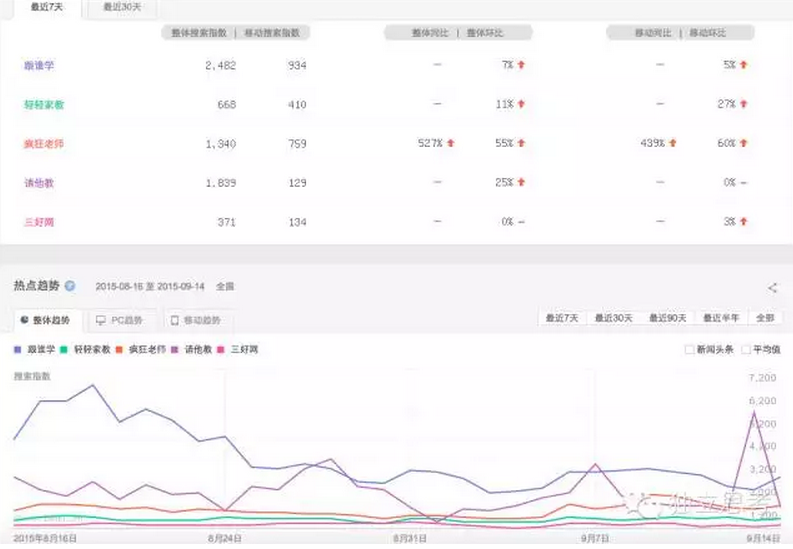Enable the 平均值 checkbox
Screen dimensions: 793x549
(x=745, y=350)
